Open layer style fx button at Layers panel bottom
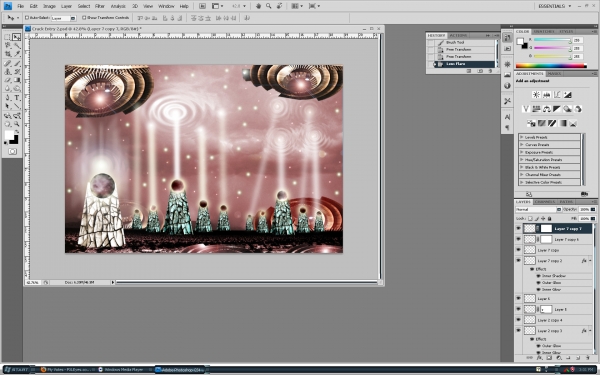600x375 pixels. (539, 358)
